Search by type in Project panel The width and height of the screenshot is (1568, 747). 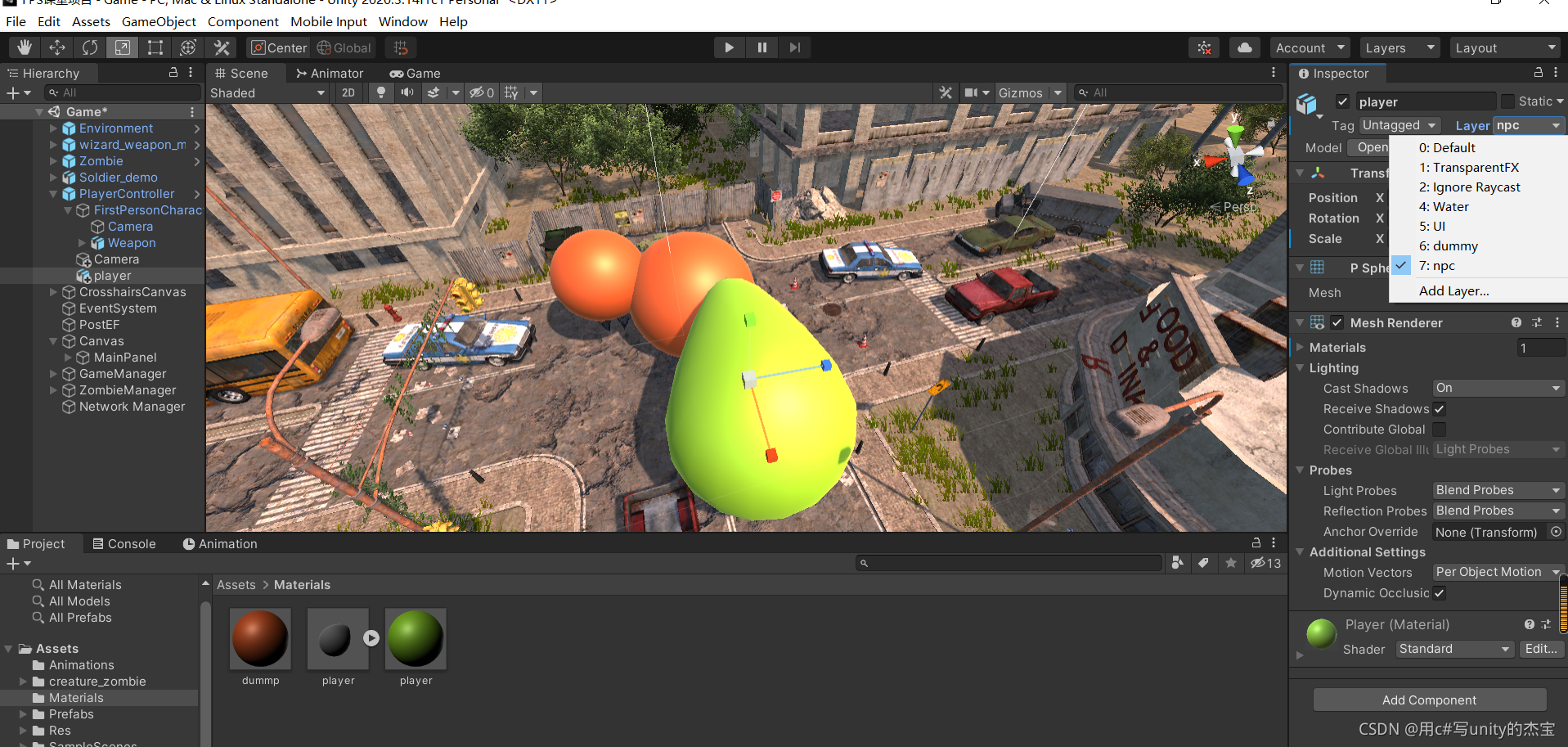(1177, 563)
